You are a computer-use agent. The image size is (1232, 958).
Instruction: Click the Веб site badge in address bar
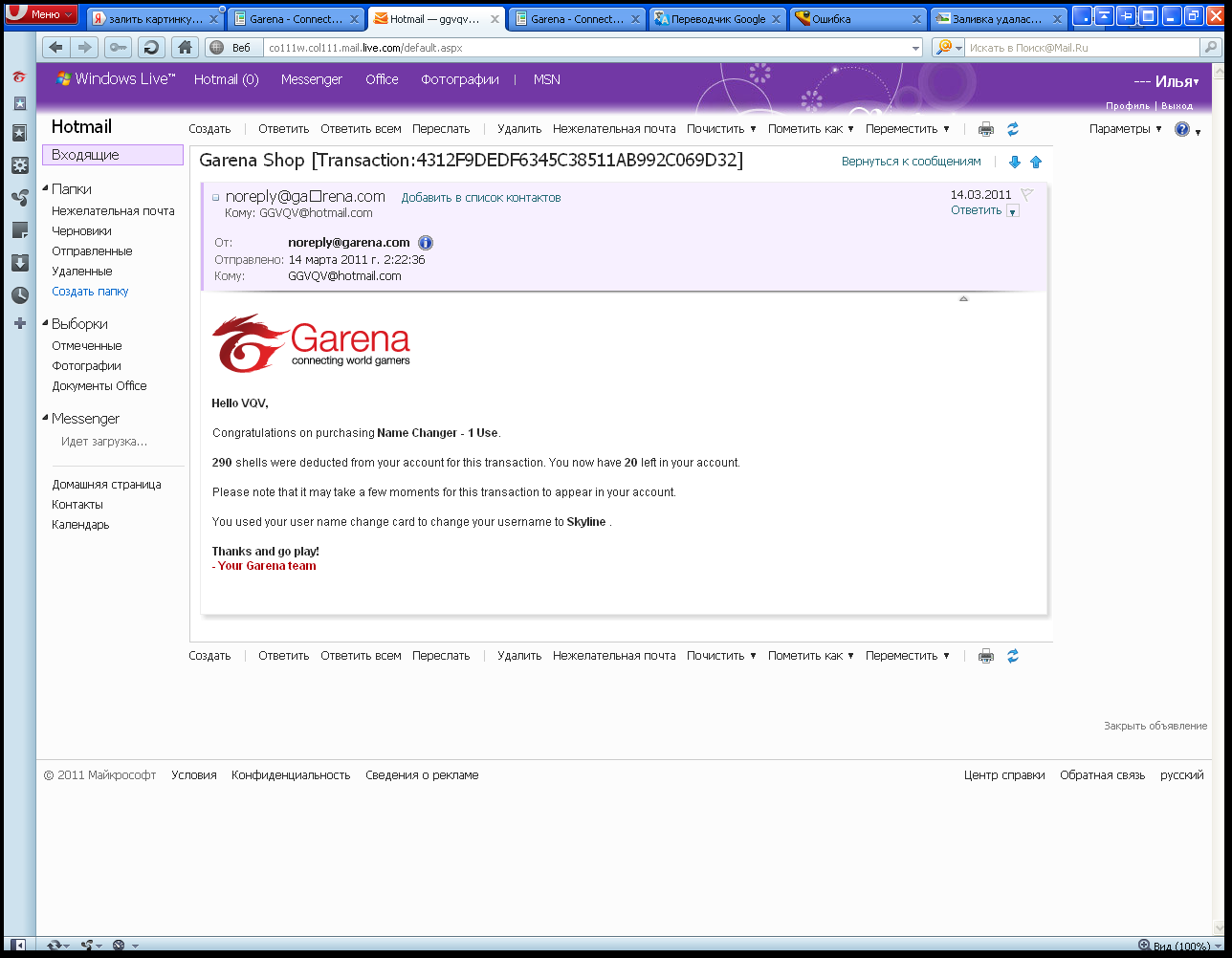pyautogui.click(x=231, y=48)
